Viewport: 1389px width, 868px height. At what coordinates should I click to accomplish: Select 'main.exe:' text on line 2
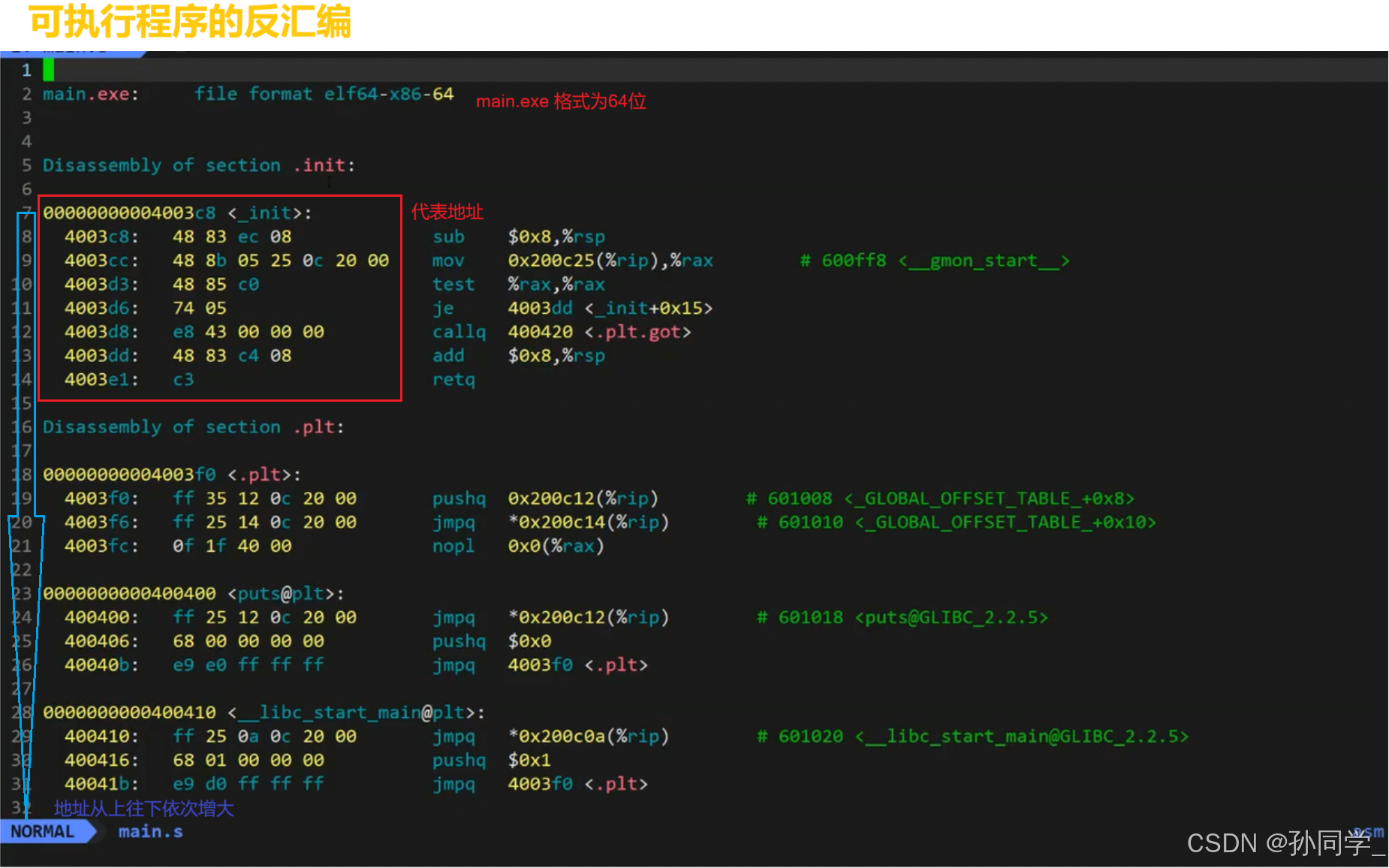(91, 94)
